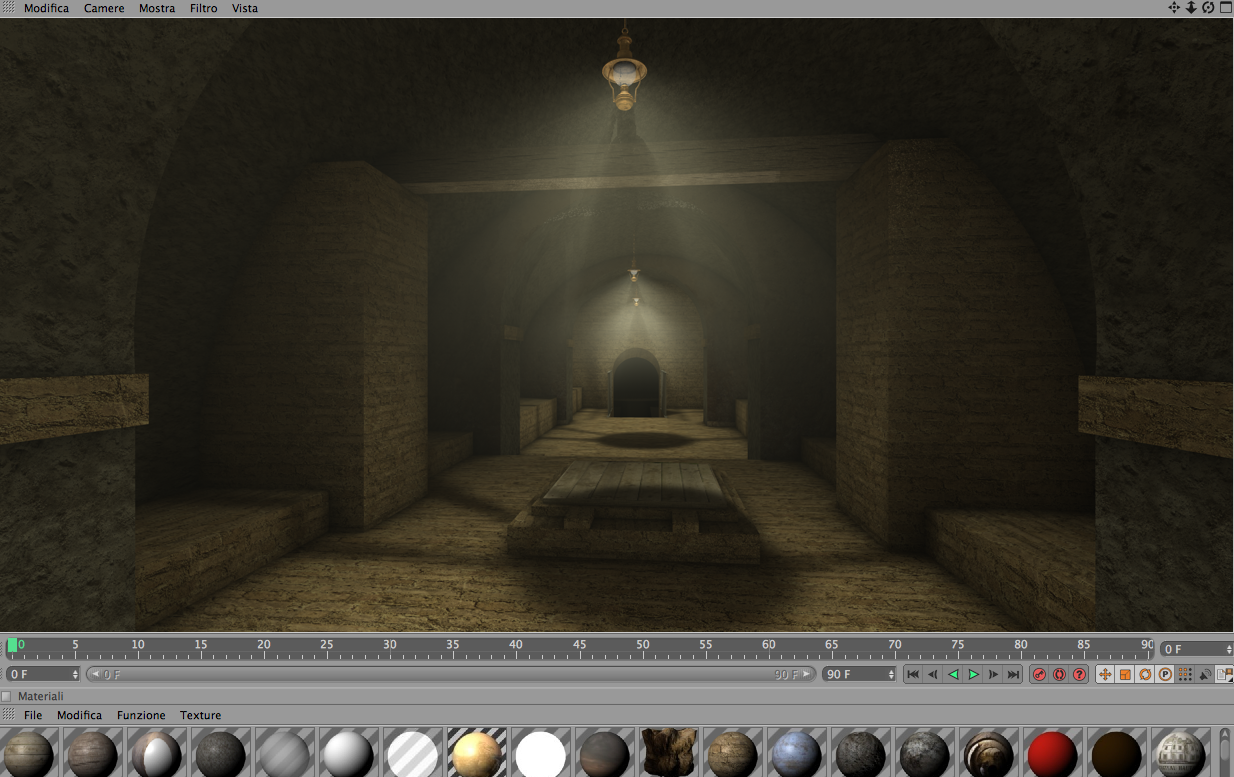
Task: Toggle Position recording with the orange arrows icon
Action: coord(1105,675)
